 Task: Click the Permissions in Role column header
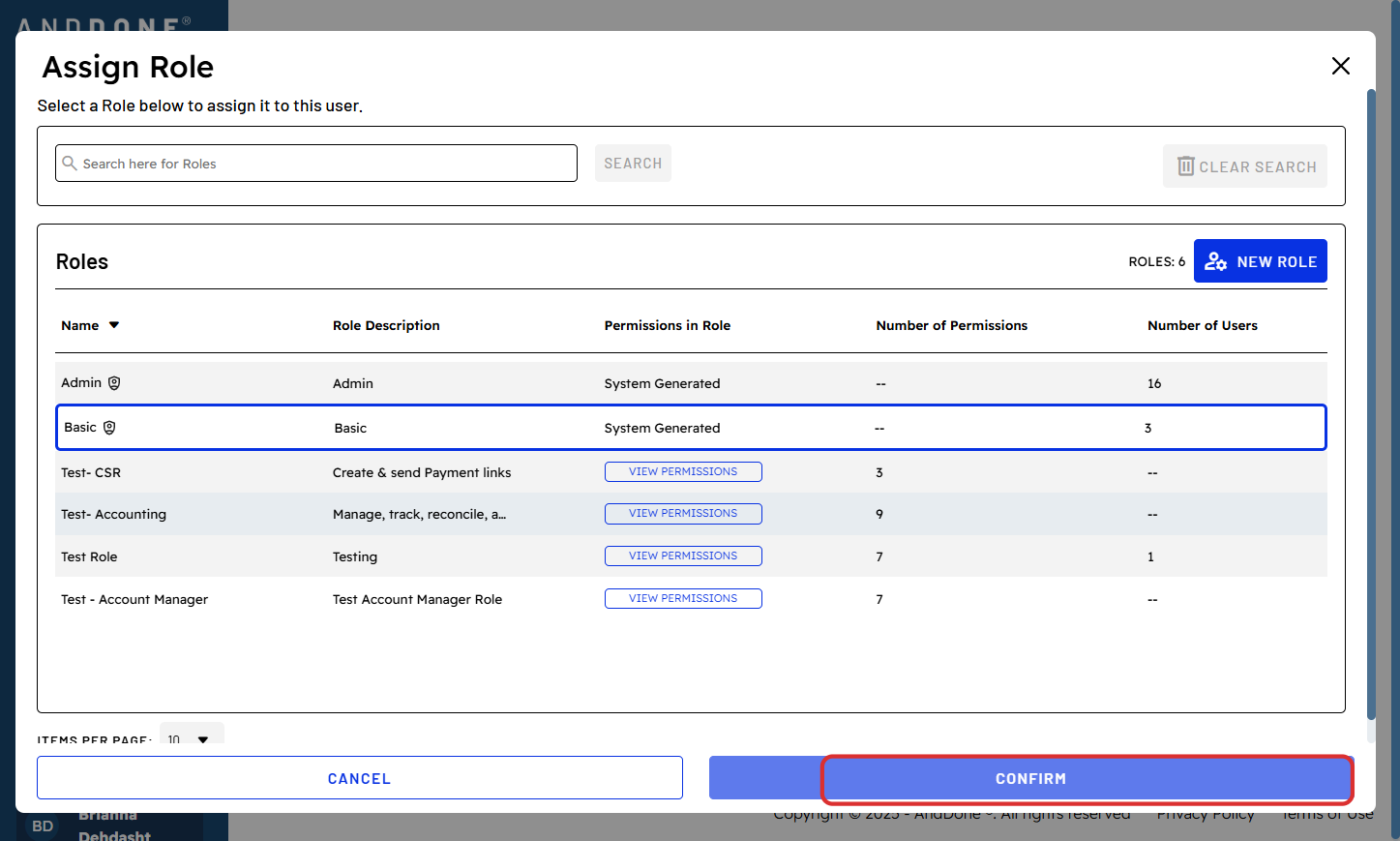pyautogui.click(x=668, y=325)
